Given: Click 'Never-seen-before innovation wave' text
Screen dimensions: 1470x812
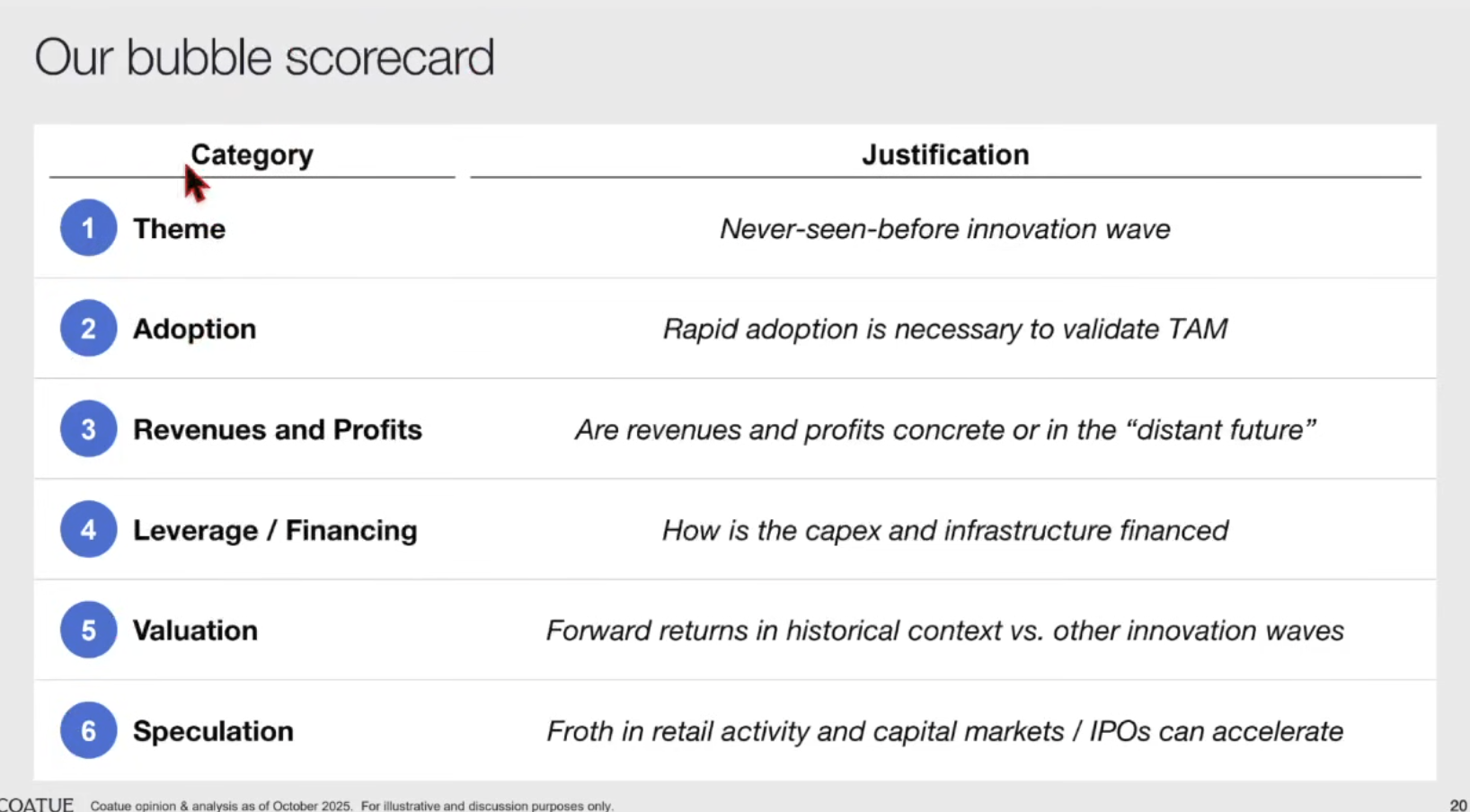Looking at the screenshot, I should pos(945,229).
